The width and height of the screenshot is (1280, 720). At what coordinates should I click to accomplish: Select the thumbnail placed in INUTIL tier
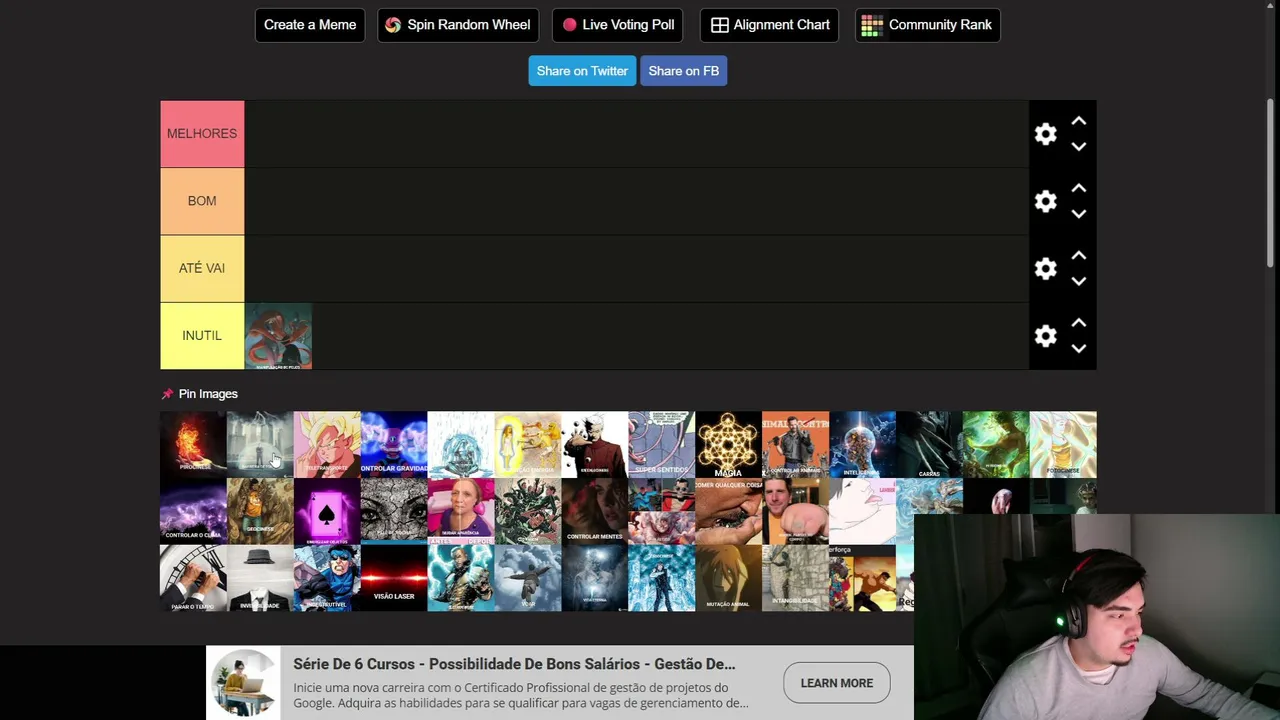tap(278, 336)
